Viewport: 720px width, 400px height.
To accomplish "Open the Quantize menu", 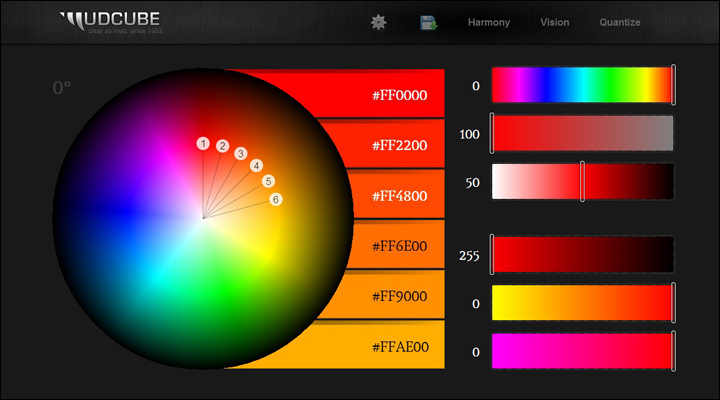I will [620, 22].
